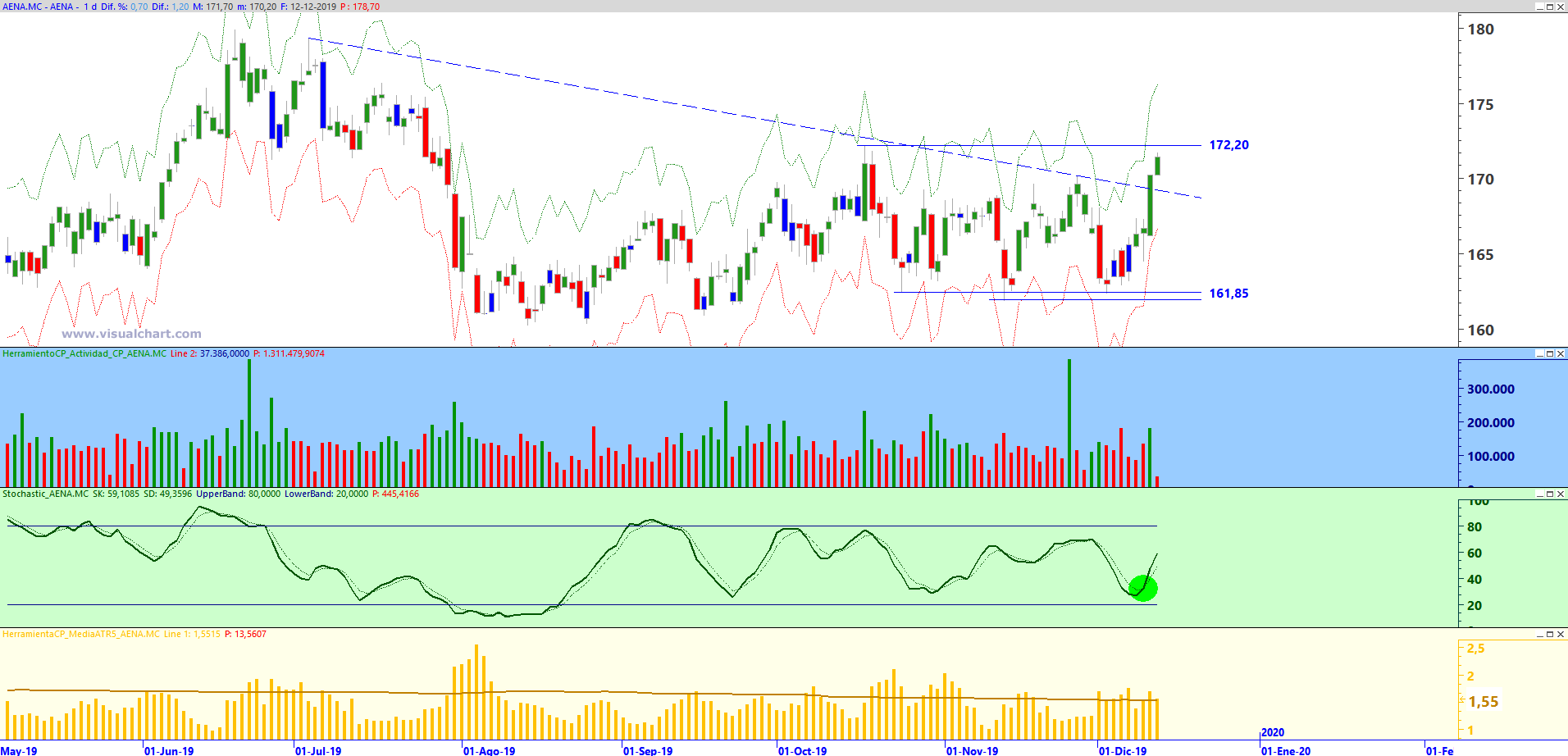Close the MediaATR5 indicator pane
The height and width of the screenshot is (756, 1568).
(1561, 634)
